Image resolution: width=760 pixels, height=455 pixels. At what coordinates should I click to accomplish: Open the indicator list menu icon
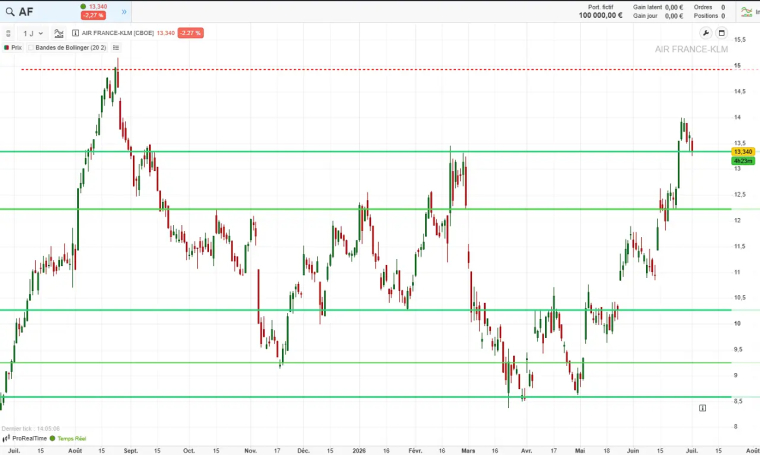pyautogui.click(x=116, y=47)
